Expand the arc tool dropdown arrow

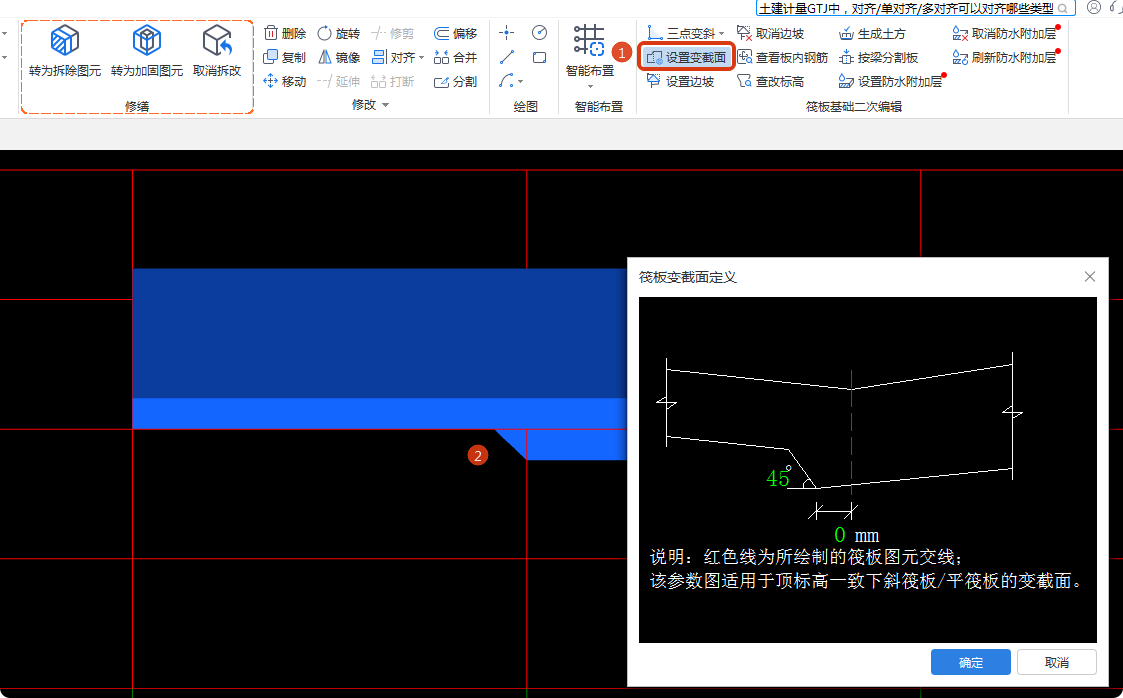(520, 82)
